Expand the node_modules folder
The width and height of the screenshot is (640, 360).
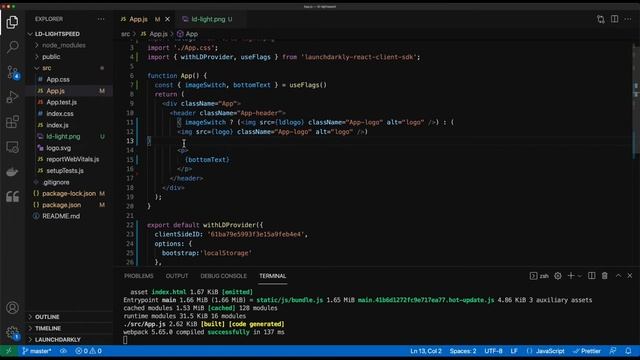tap(64, 45)
